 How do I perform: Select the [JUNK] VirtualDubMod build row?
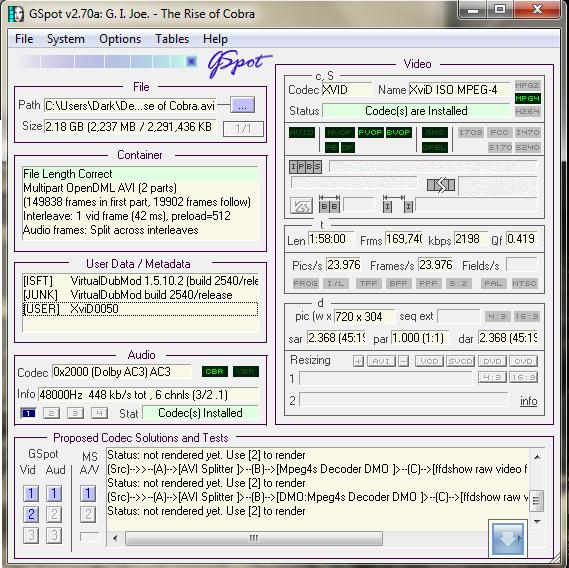click(140, 295)
